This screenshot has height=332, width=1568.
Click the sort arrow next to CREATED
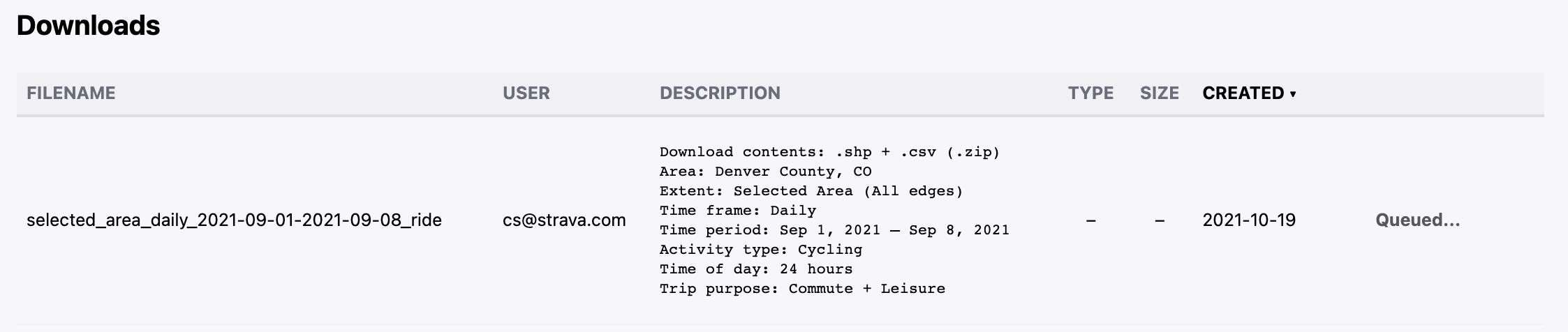tap(1293, 94)
